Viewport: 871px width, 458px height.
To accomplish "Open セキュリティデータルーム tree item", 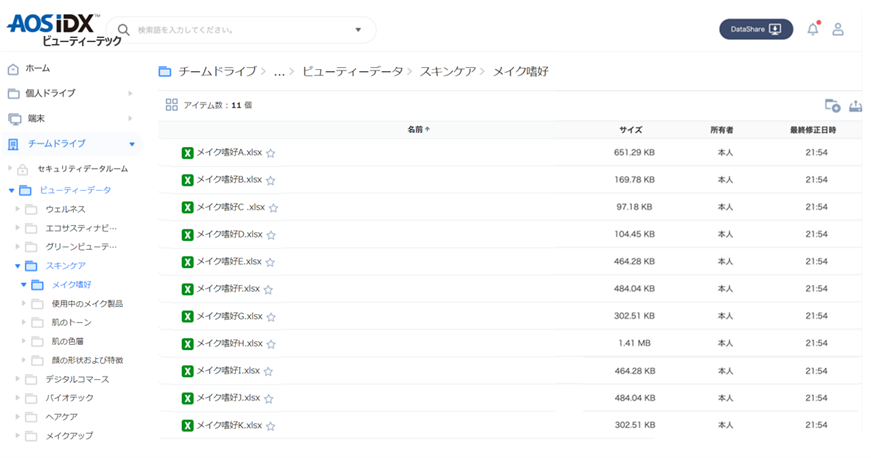I will click(x=83, y=169).
